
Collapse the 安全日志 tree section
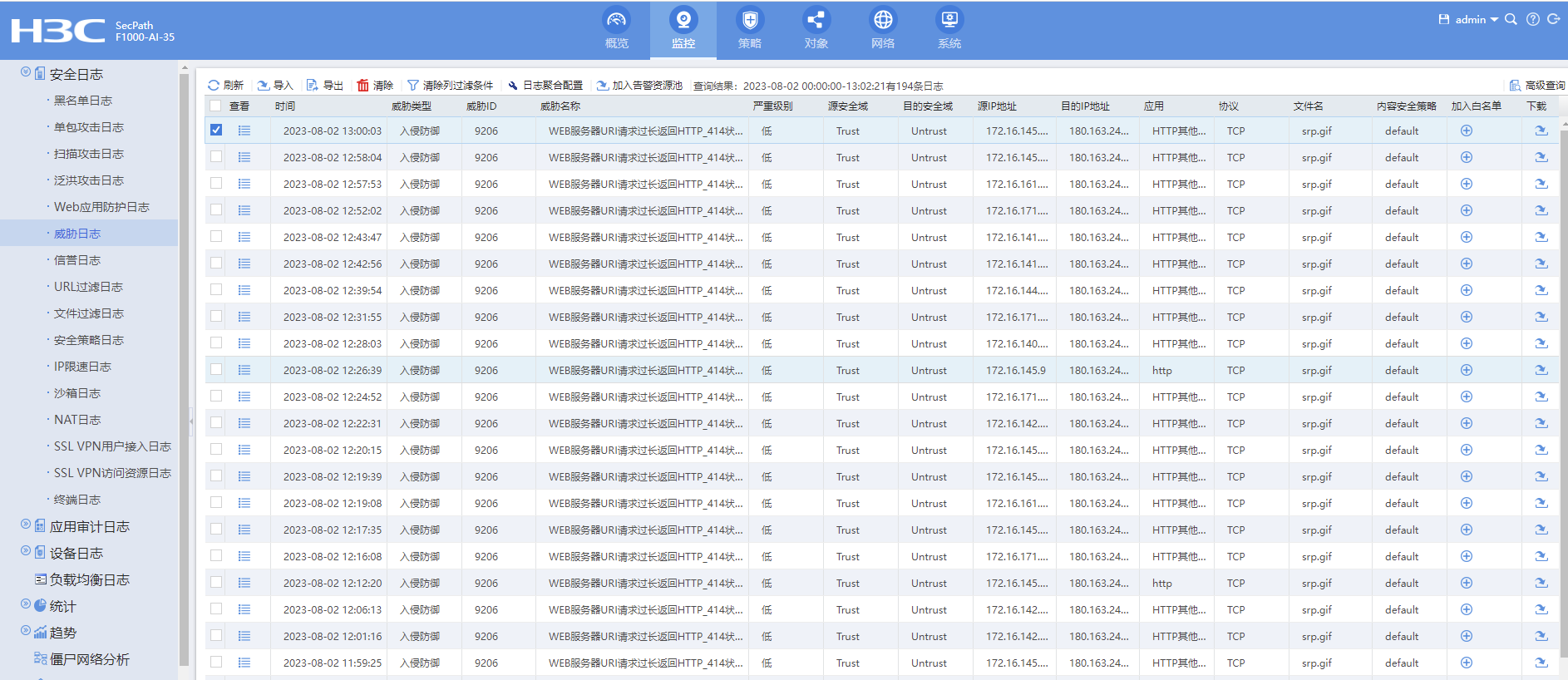(x=26, y=72)
